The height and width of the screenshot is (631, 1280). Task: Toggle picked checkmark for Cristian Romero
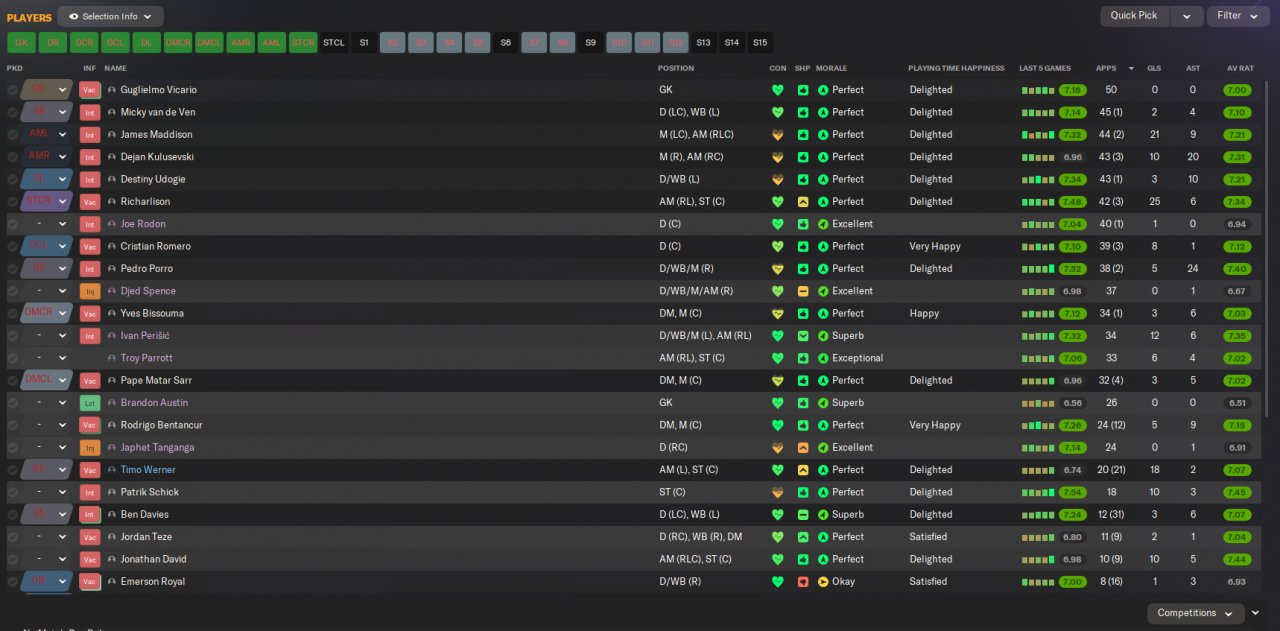12,246
